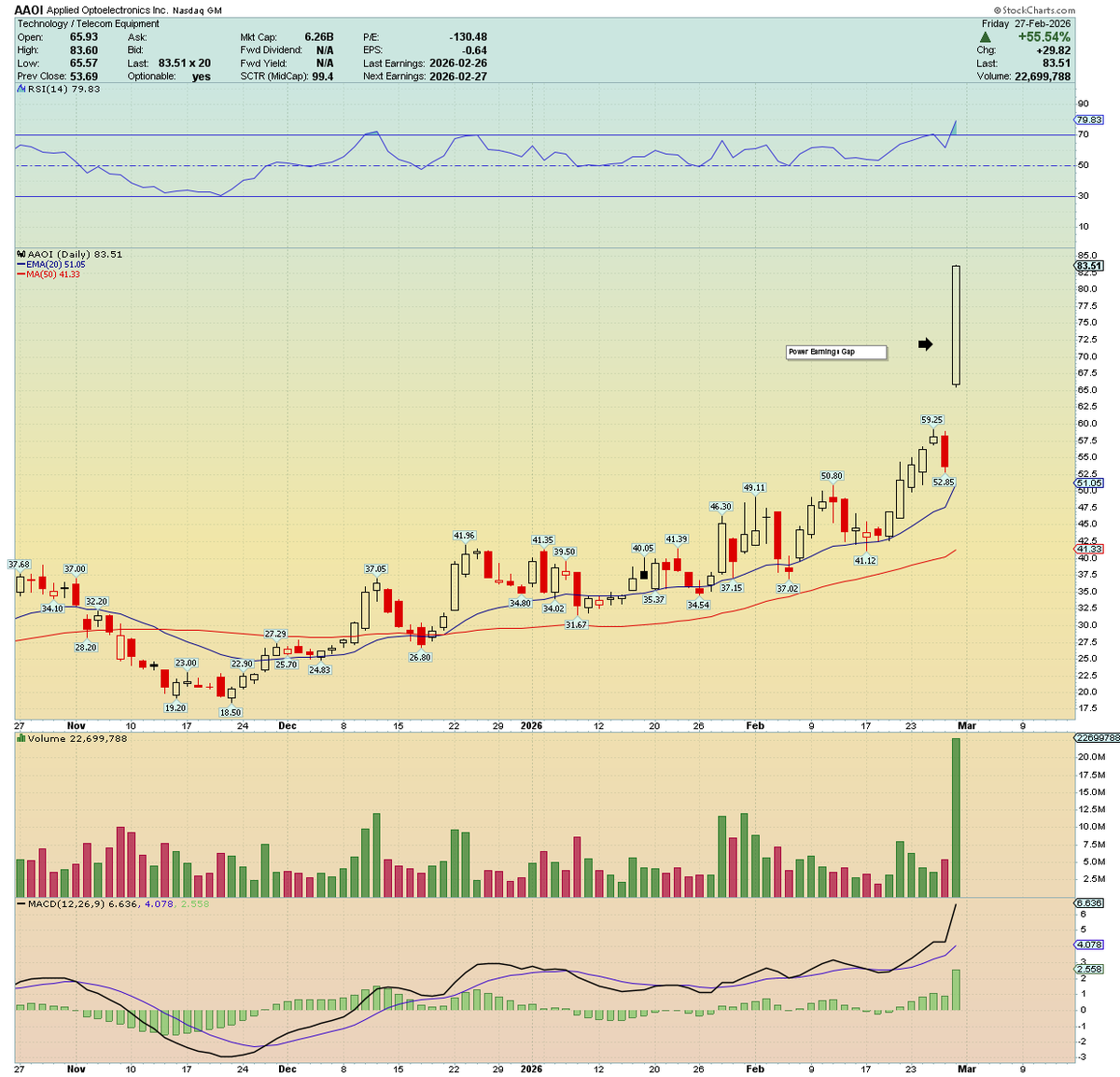
Task: Click the RSI(14) 79.83 legend text
Action: (63, 89)
